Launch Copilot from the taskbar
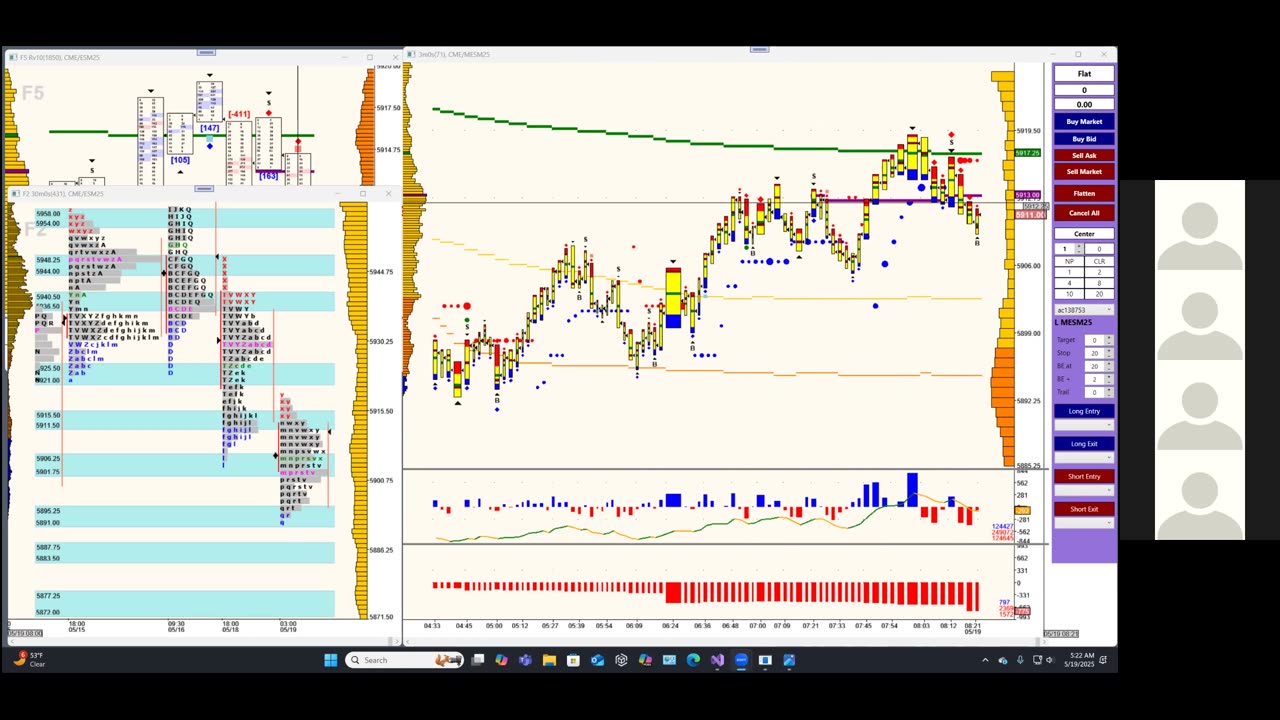This screenshot has width=1280, height=720. pyautogui.click(x=501, y=660)
